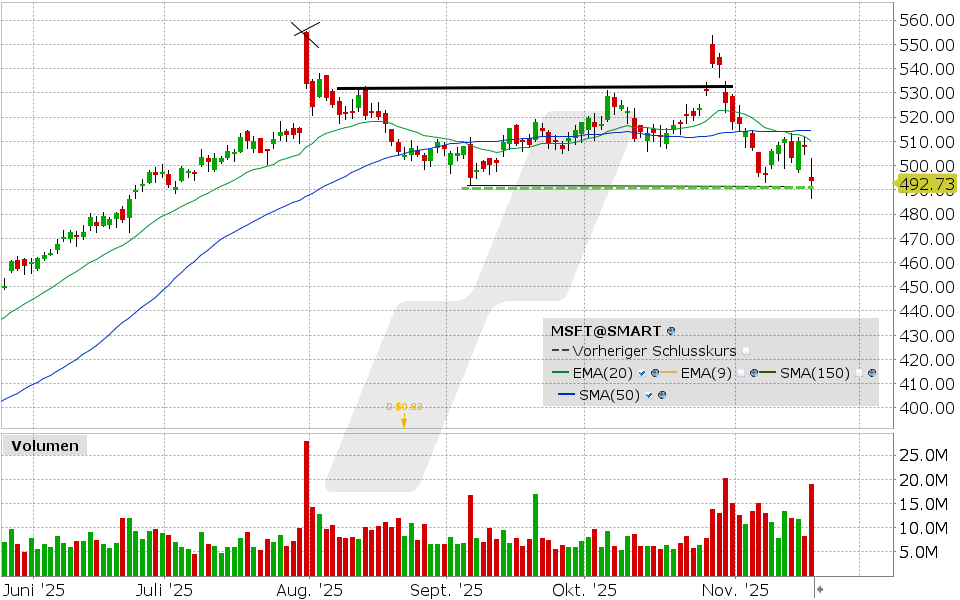Enable the Vorheriger Schlusskurs checkbox

pos(745,351)
